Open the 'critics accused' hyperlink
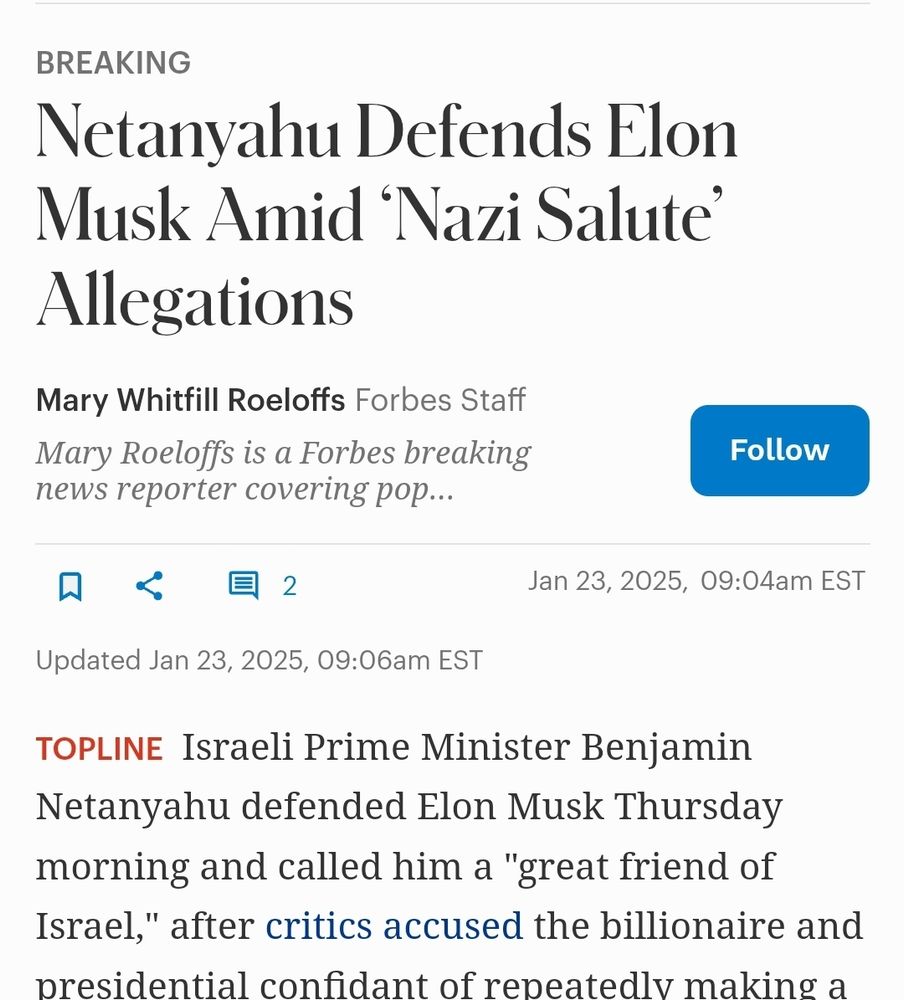 [x=394, y=926]
